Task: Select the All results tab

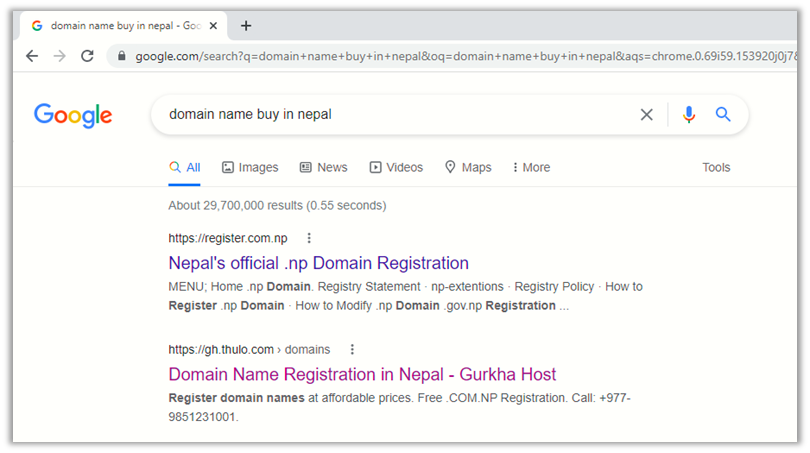Action: (x=184, y=167)
